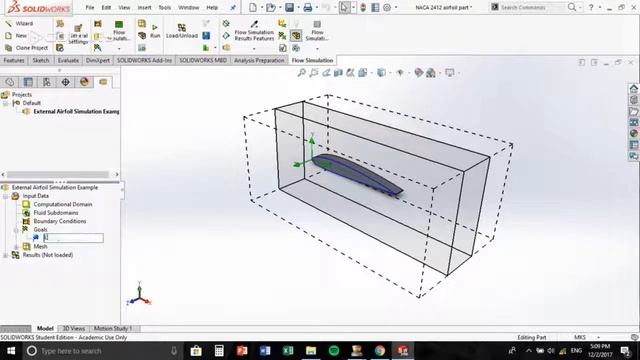Screen dimensions: 640x360
Task: Open the ConfigurationManager tab
Action: (47, 82)
